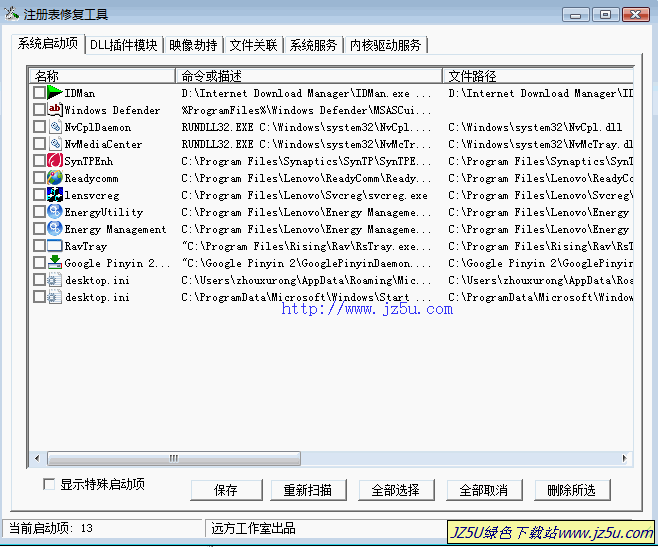Open the 映像劫持 tab
The image size is (658, 547).
click(x=193, y=45)
